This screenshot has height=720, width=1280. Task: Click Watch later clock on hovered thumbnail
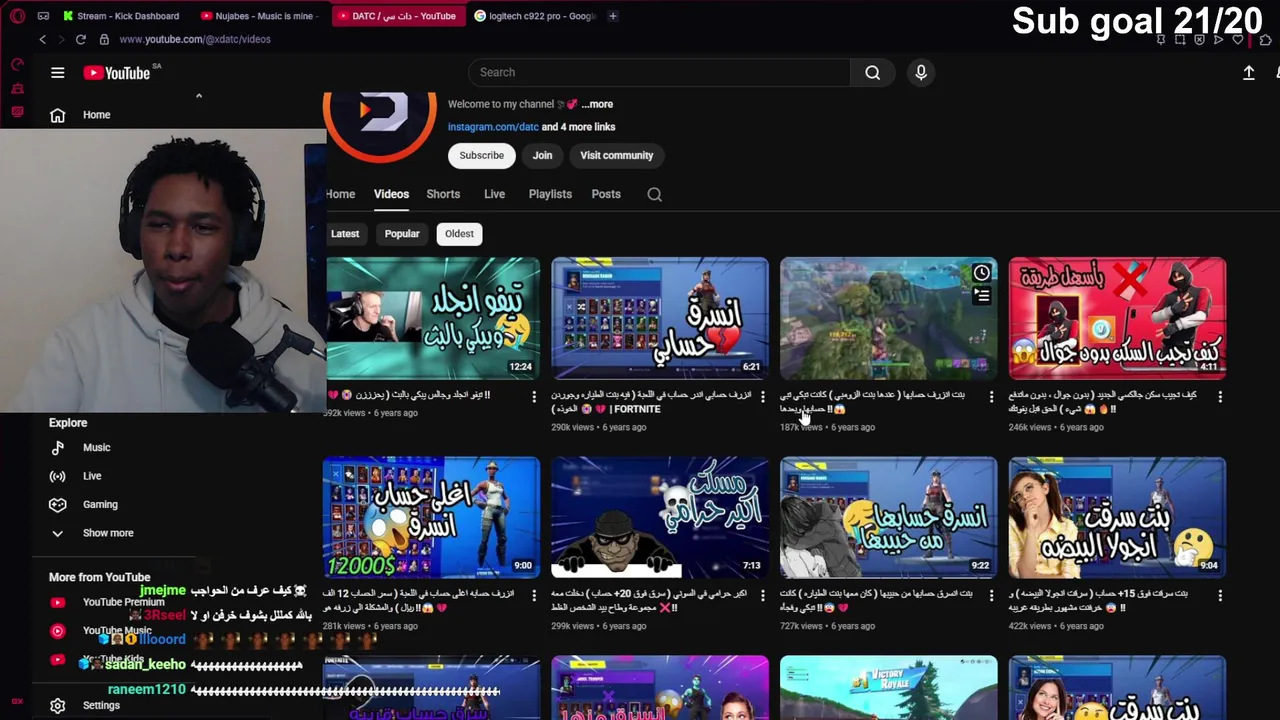tap(982, 273)
